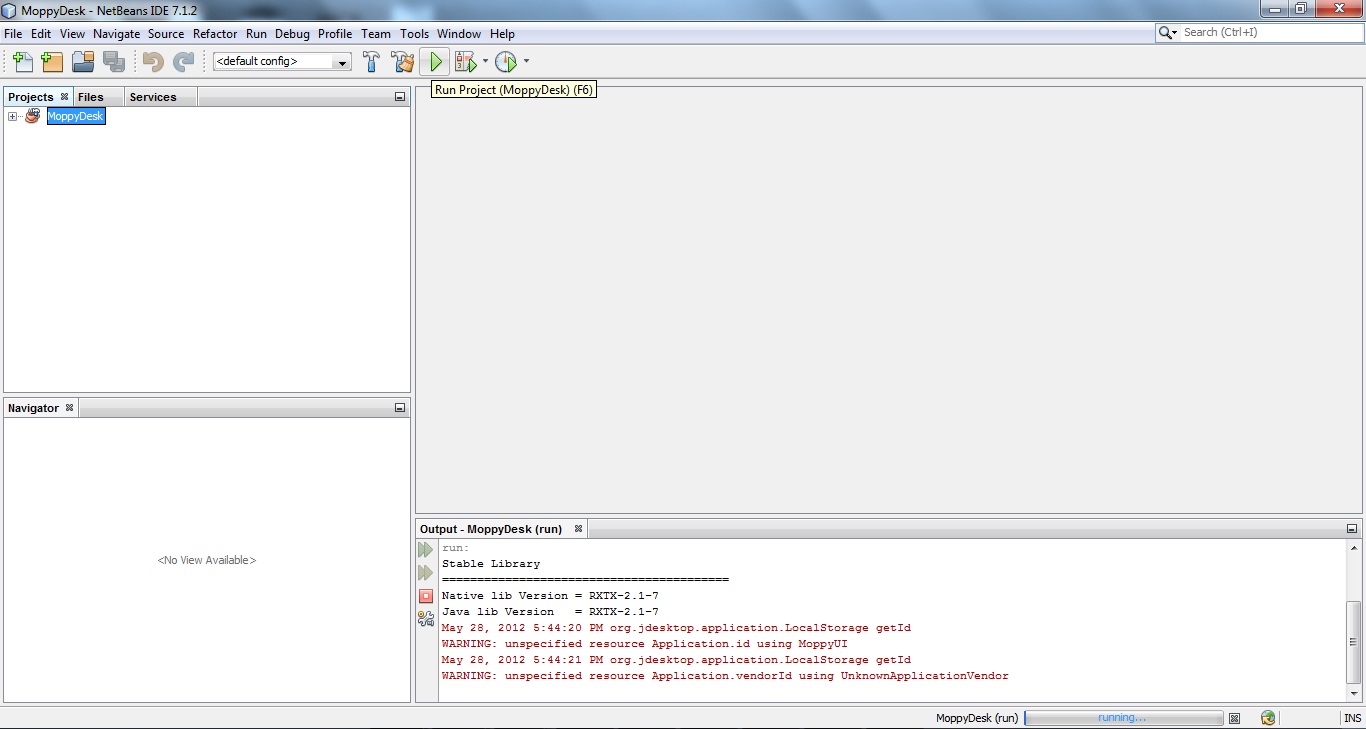Close the Output - MoppyDesk (run) tab
The image size is (1366, 729).
coord(578,528)
